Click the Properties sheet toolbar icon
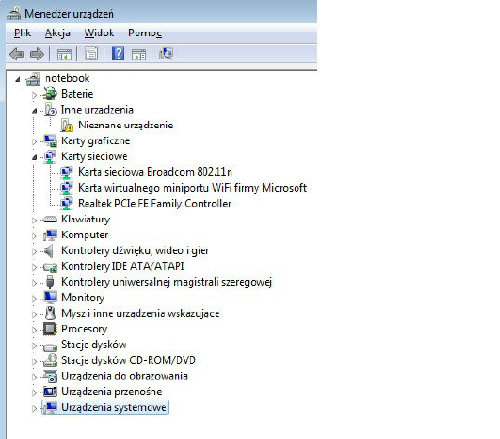500x439 pixels. (92, 54)
